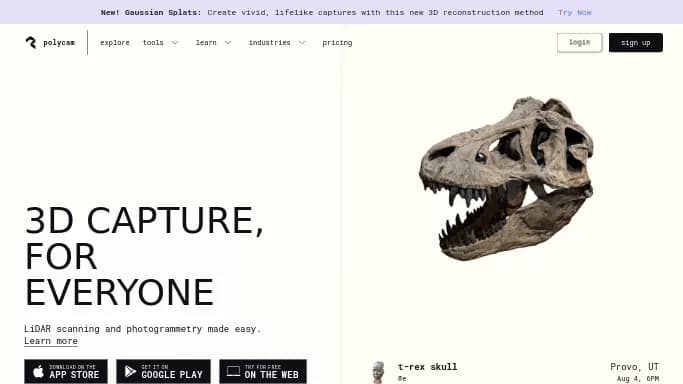The width and height of the screenshot is (683, 384).
Task: Click the Polycam logo icon
Action: pos(31,42)
